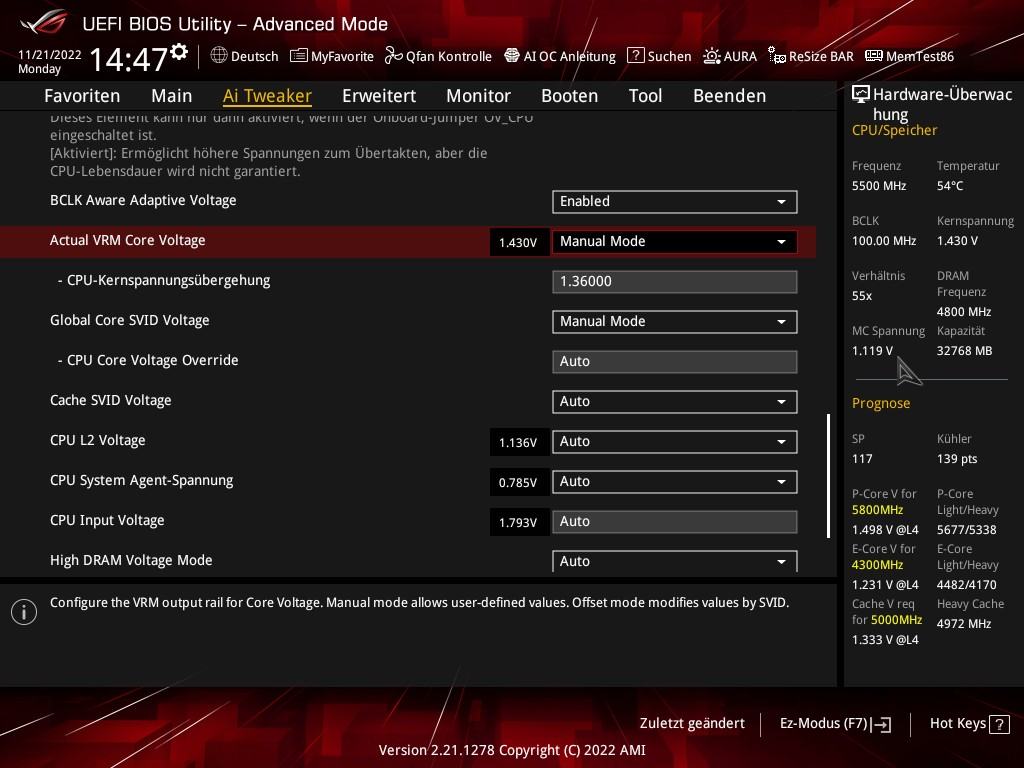Image resolution: width=1024 pixels, height=768 pixels.
Task: Switch to the Main tab
Action: [172, 96]
